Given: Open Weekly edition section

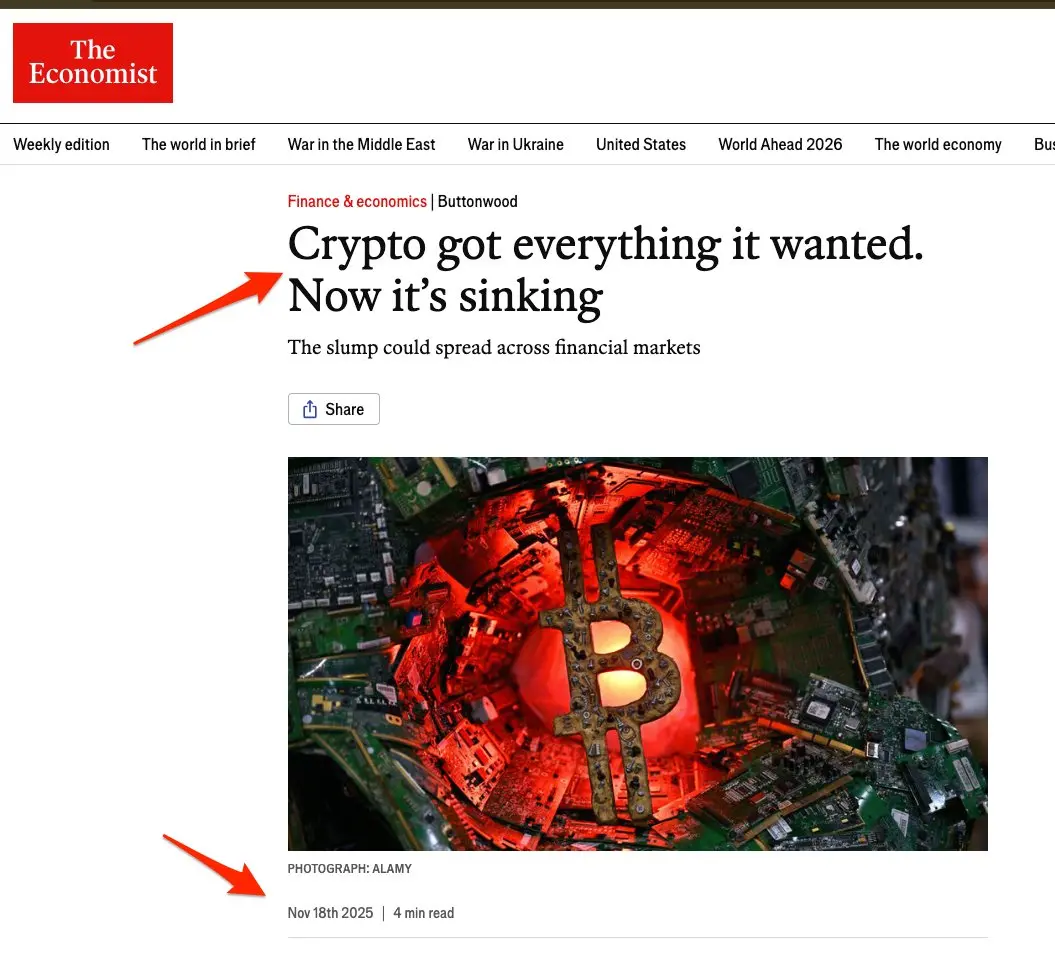Looking at the screenshot, I should pyautogui.click(x=61, y=145).
